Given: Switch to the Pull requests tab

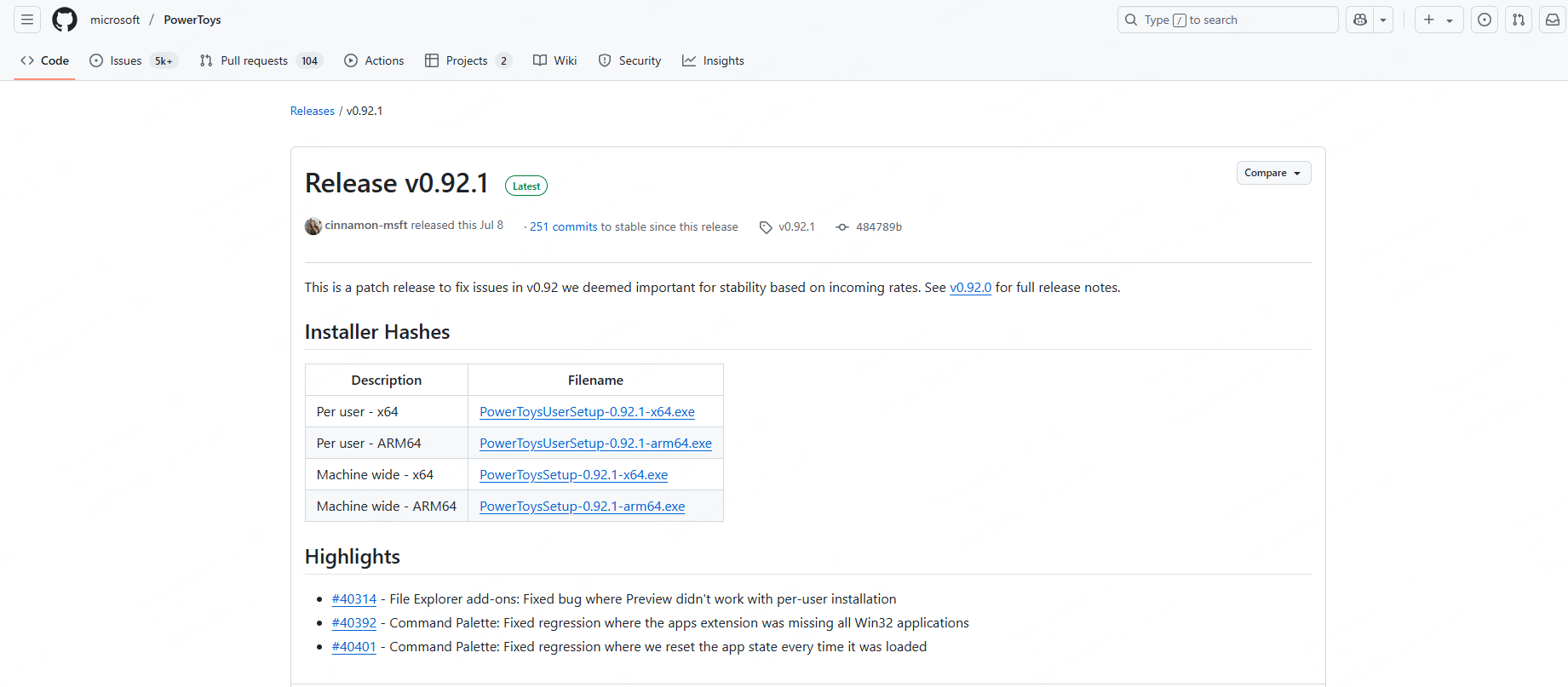Looking at the screenshot, I should 261,60.
